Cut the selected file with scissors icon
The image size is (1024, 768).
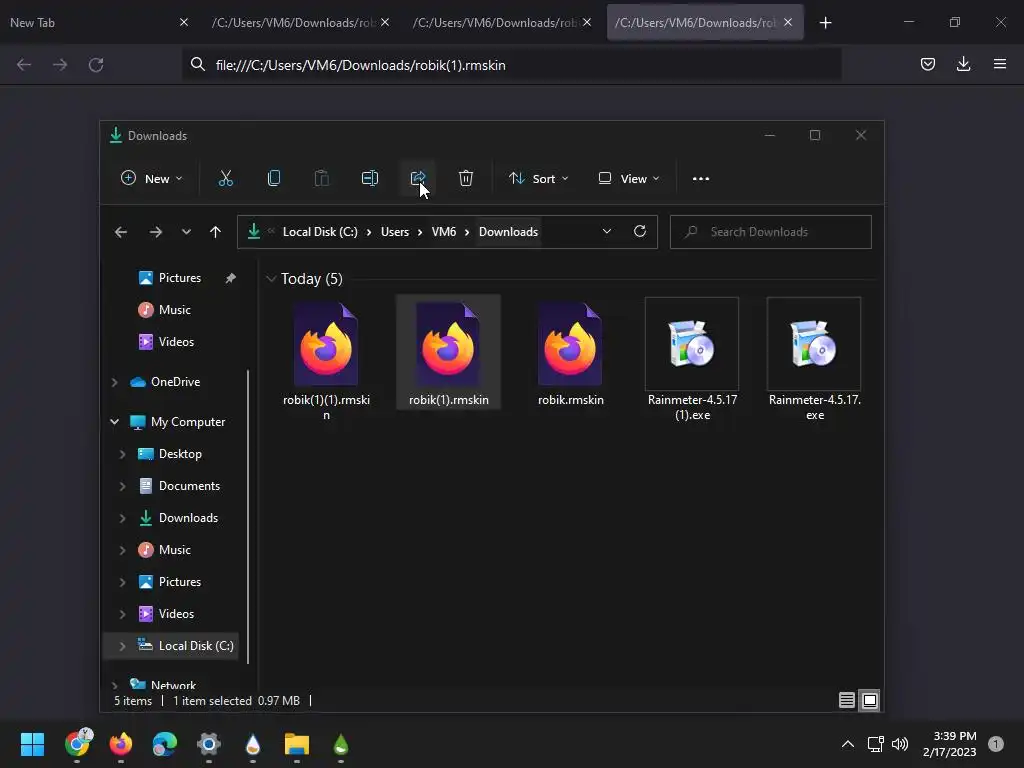pyautogui.click(x=225, y=178)
